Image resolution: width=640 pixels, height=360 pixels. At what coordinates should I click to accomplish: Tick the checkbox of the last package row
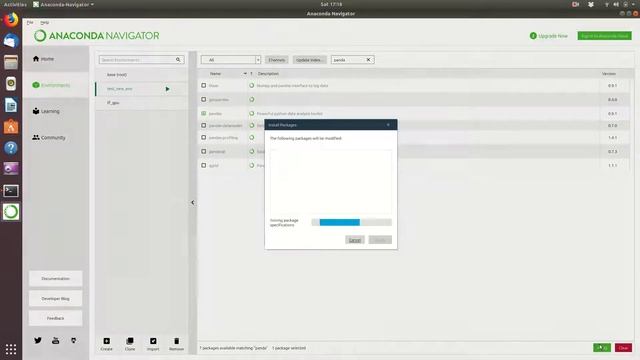[x=204, y=165]
